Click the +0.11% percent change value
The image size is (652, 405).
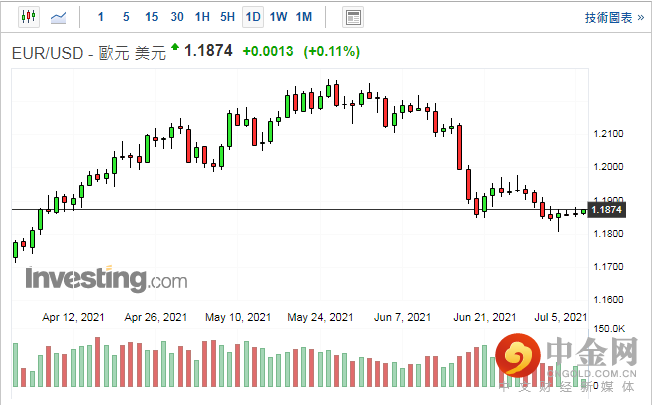tap(332, 51)
